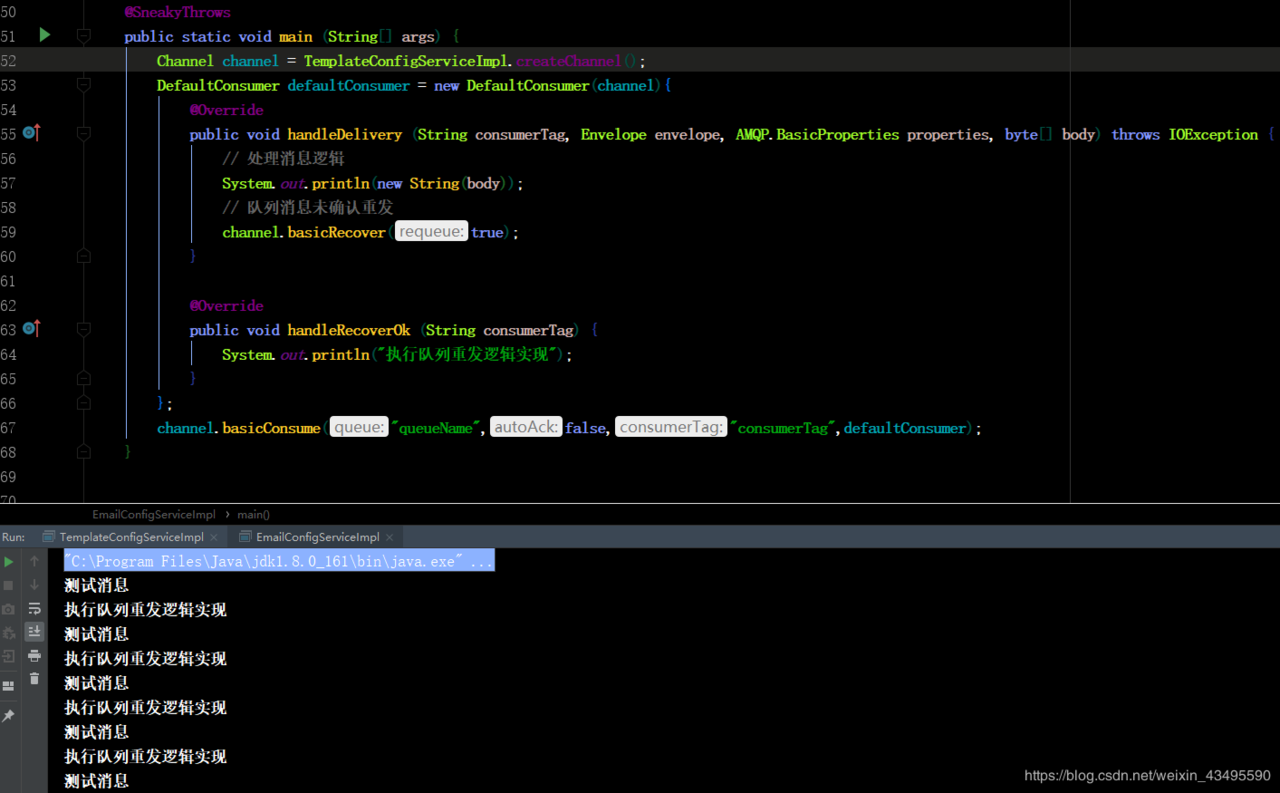Click the TemplateConfigServiceImpl class reference on line 52

point(408,61)
